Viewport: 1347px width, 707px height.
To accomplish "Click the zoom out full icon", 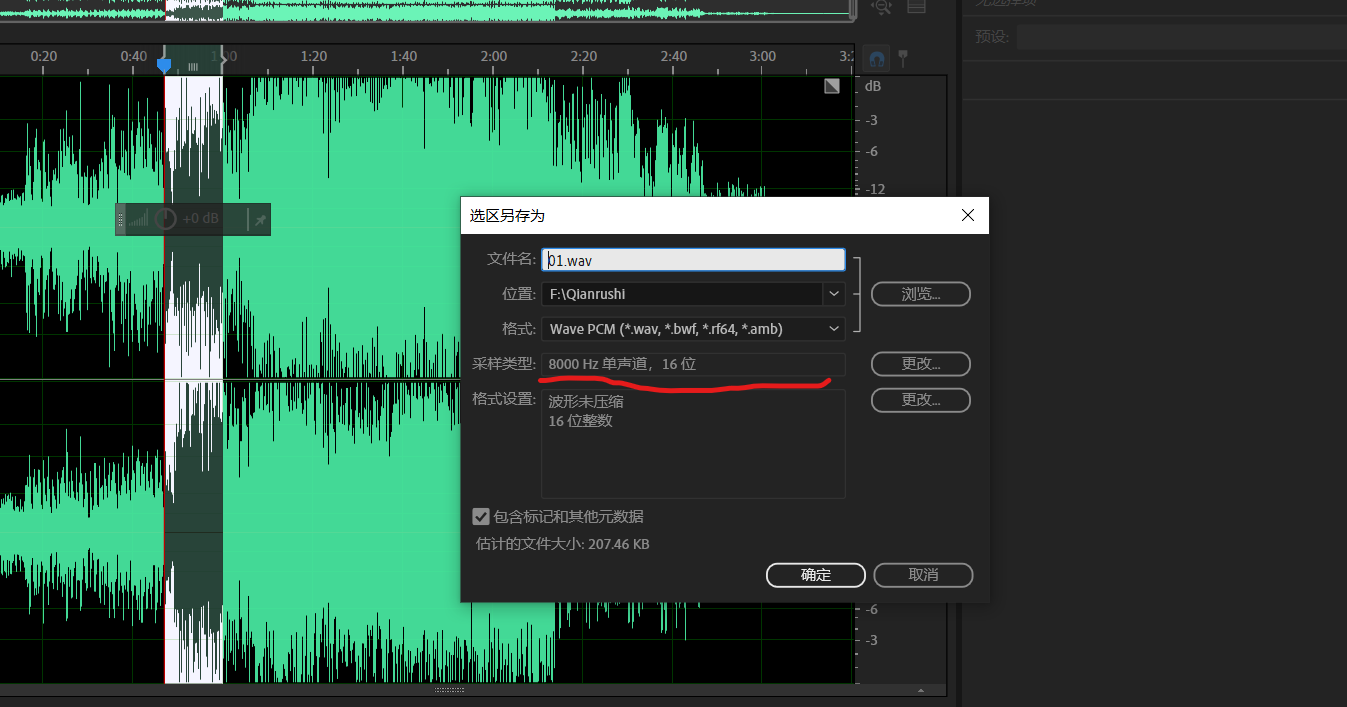I will click(x=881, y=6).
